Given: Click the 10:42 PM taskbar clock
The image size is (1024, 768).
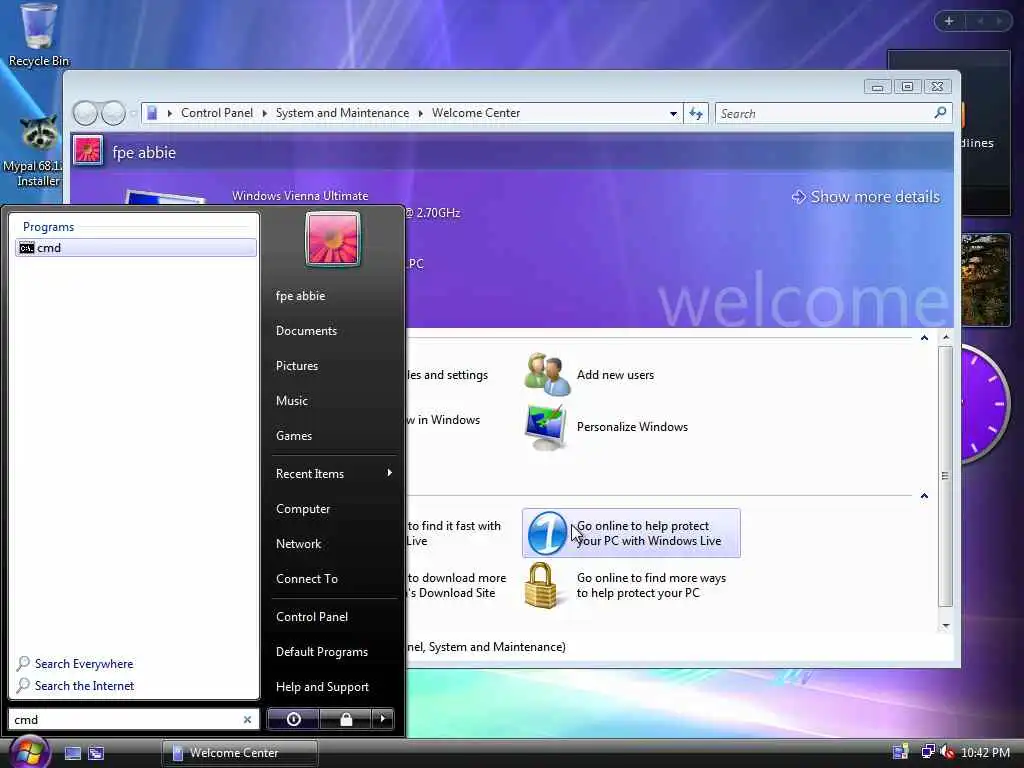Looking at the screenshot, I should 985,752.
